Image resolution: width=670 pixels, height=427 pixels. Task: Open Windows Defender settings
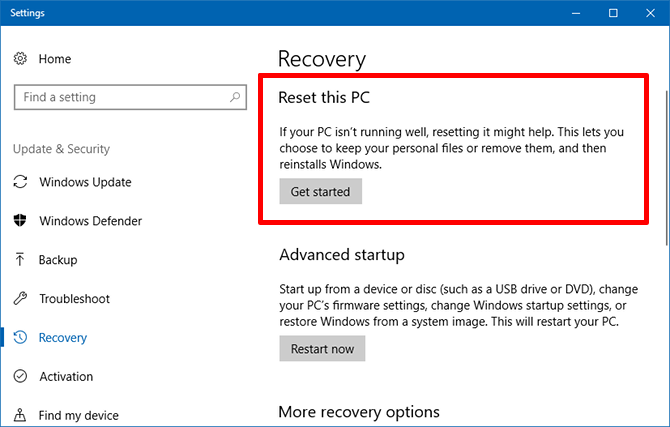(91, 221)
